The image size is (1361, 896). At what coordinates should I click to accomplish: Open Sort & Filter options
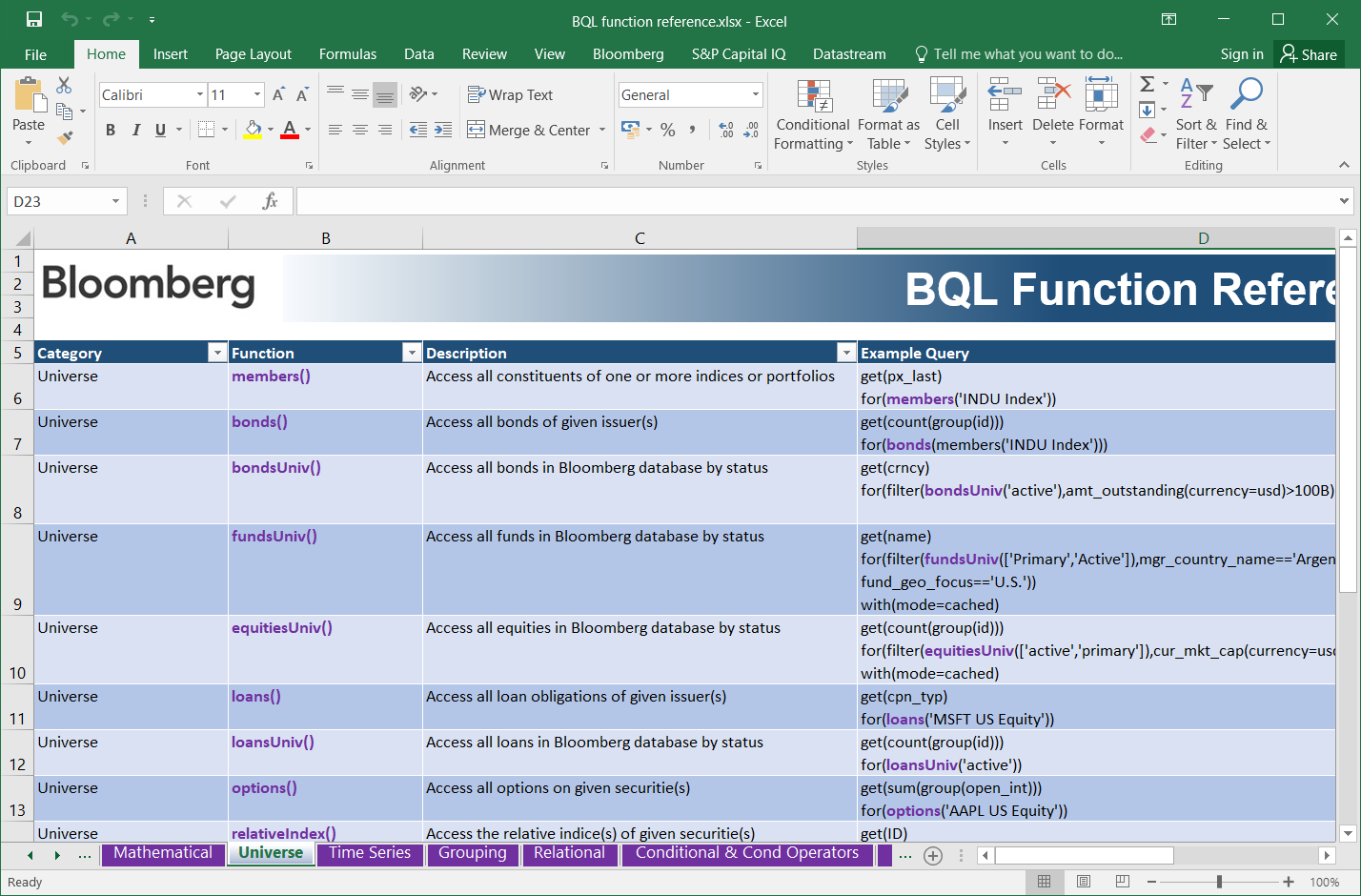1197,114
